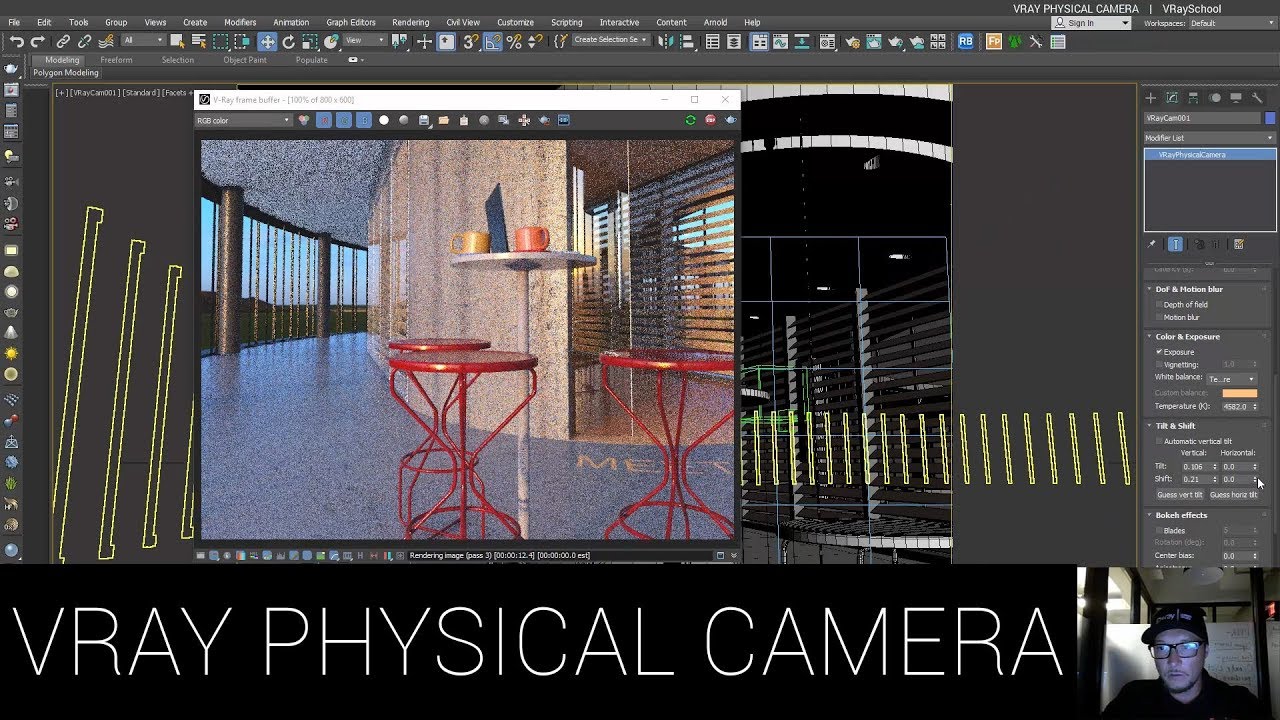The image size is (1280, 720).
Task: Click the Custom balance color swatch
Action: click(1239, 393)
